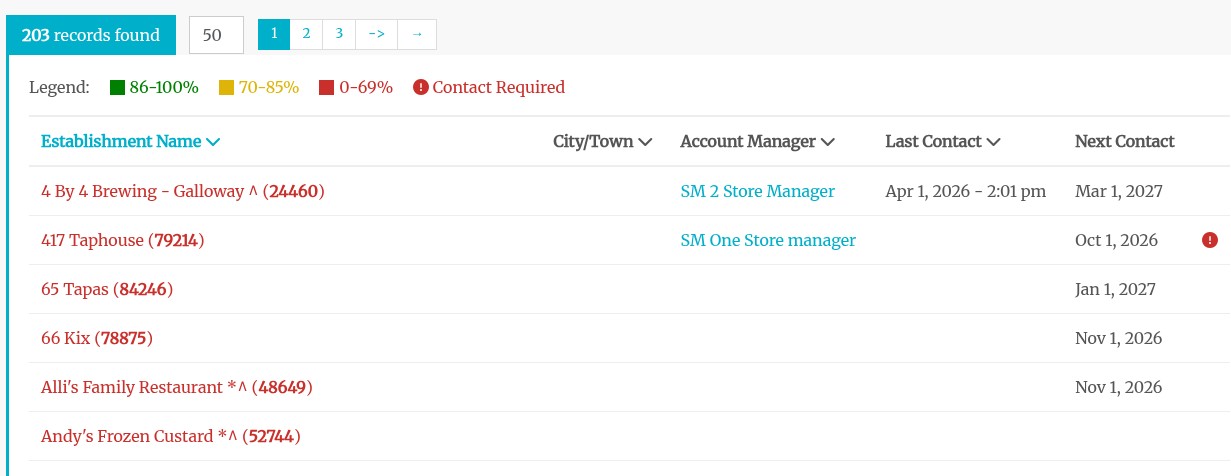The image size is (1231, 476).
Task: Go to results page 3
Action: click(339, 34)
